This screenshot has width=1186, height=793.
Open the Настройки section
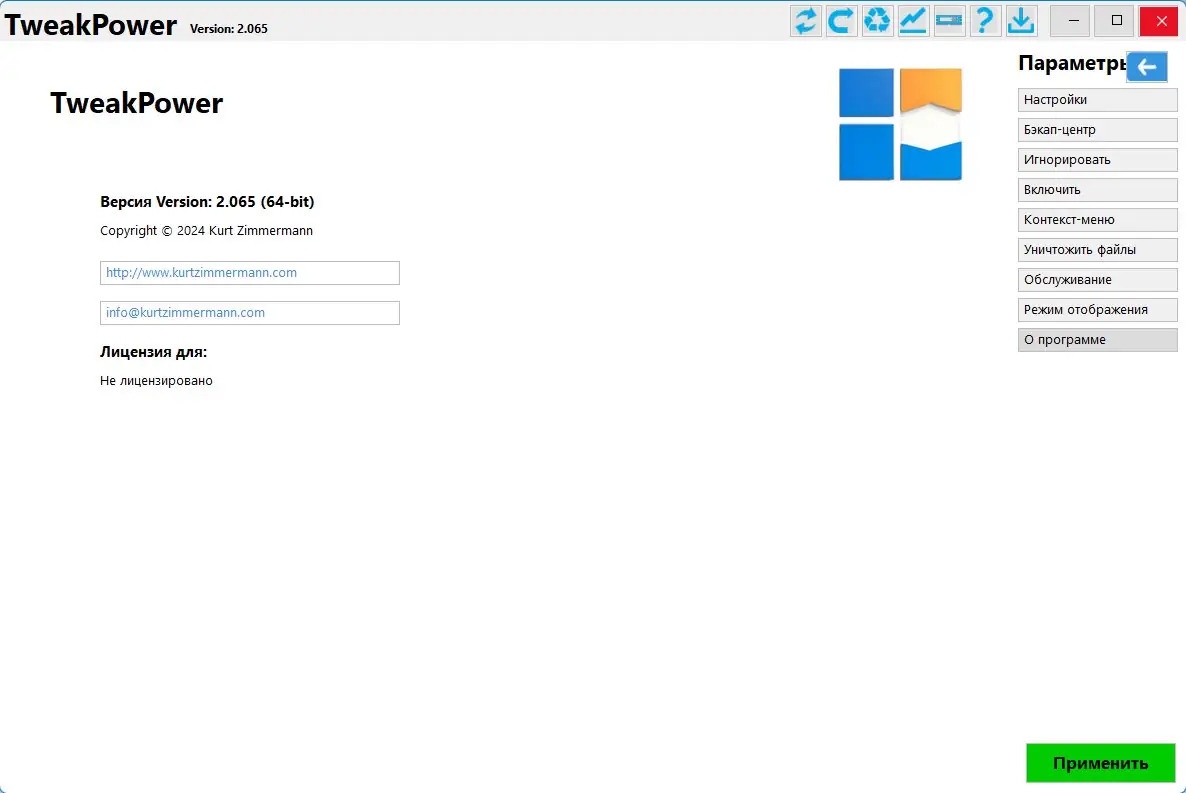pyautogui.click(x=1098, y=100)
